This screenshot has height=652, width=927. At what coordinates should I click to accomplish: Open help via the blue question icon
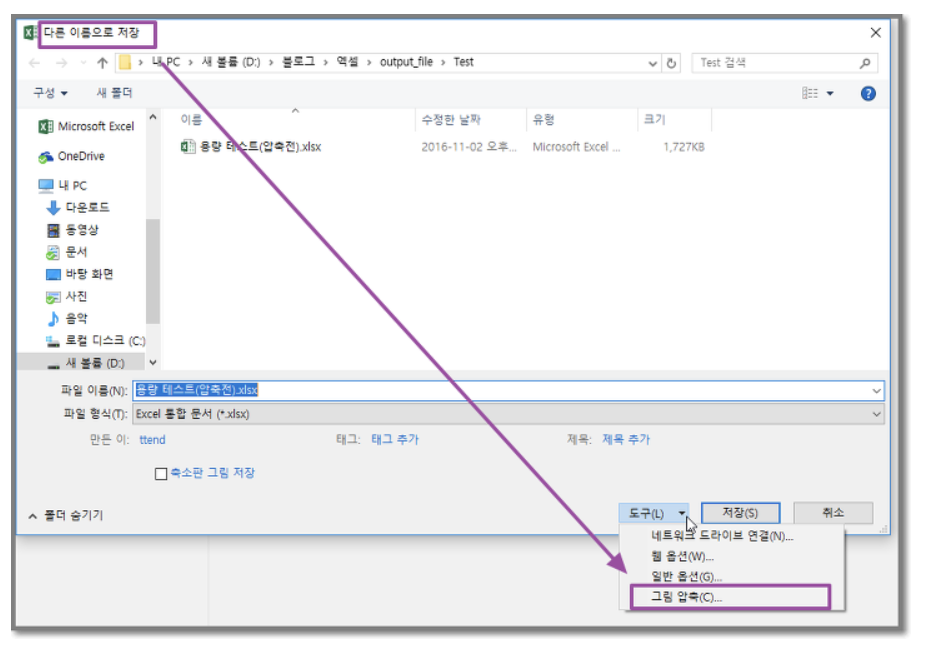click(x=868, y=93)
